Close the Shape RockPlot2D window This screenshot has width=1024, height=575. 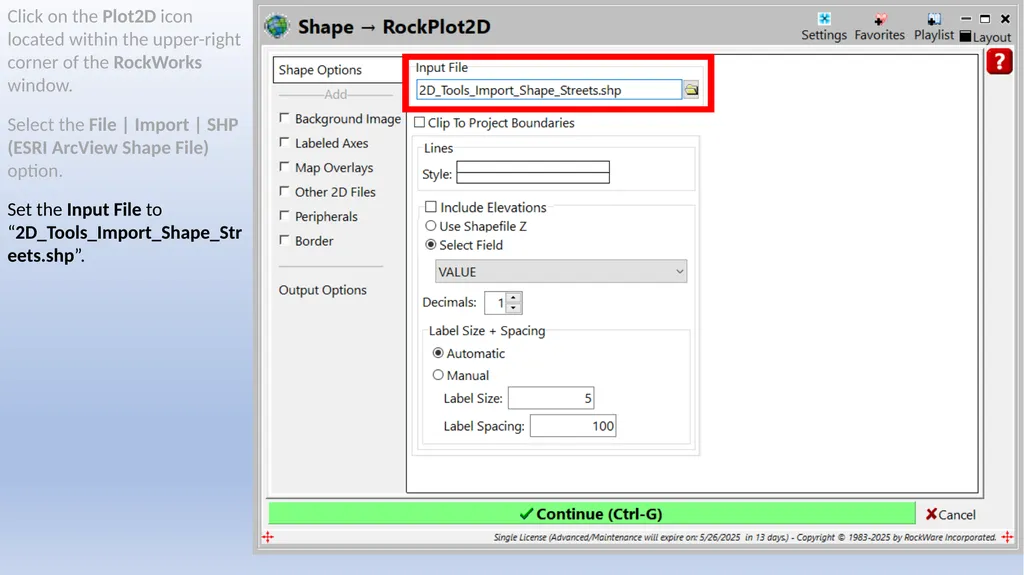tap(1005, 19)
